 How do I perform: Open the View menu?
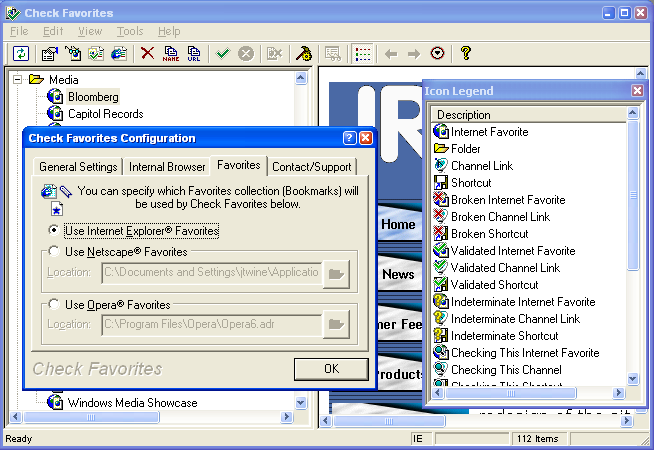(90, 31)
